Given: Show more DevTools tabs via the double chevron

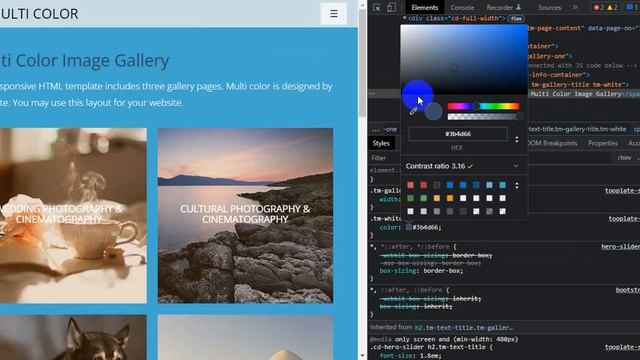Looking at the screenshot, I should click(x=575, y=7).
